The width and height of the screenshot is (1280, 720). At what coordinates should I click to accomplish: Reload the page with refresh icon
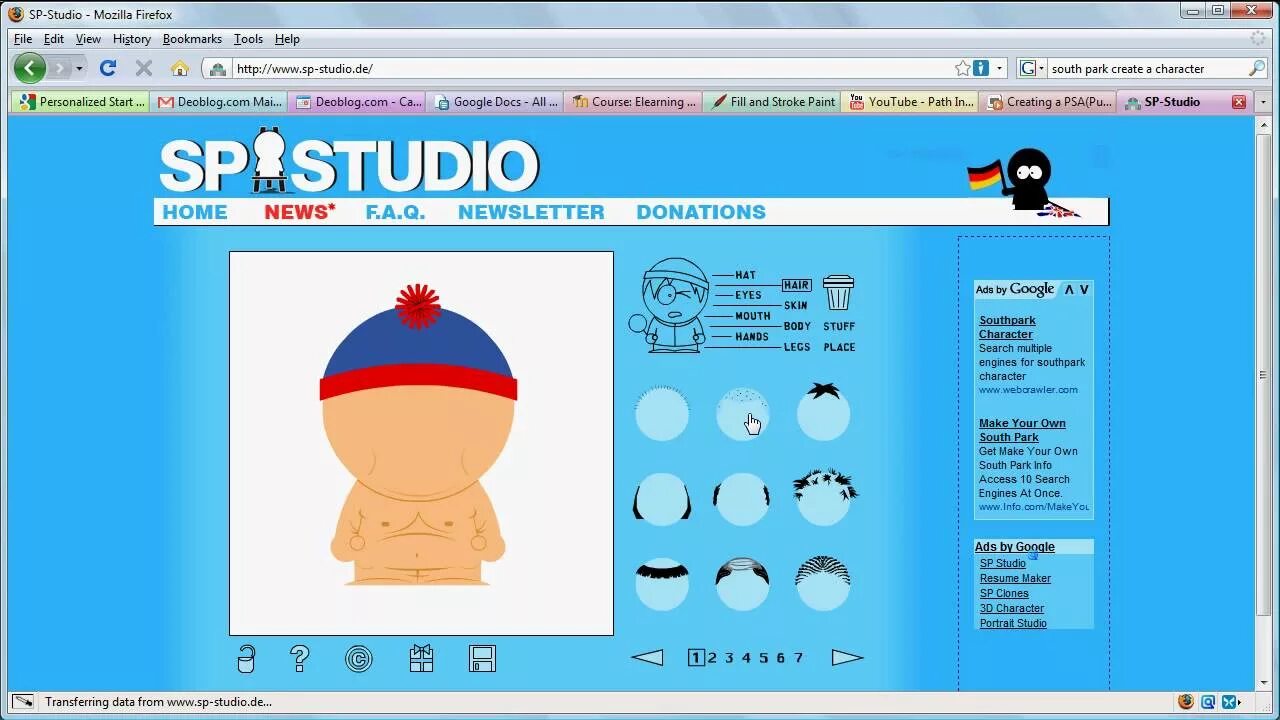pos(108,68)
